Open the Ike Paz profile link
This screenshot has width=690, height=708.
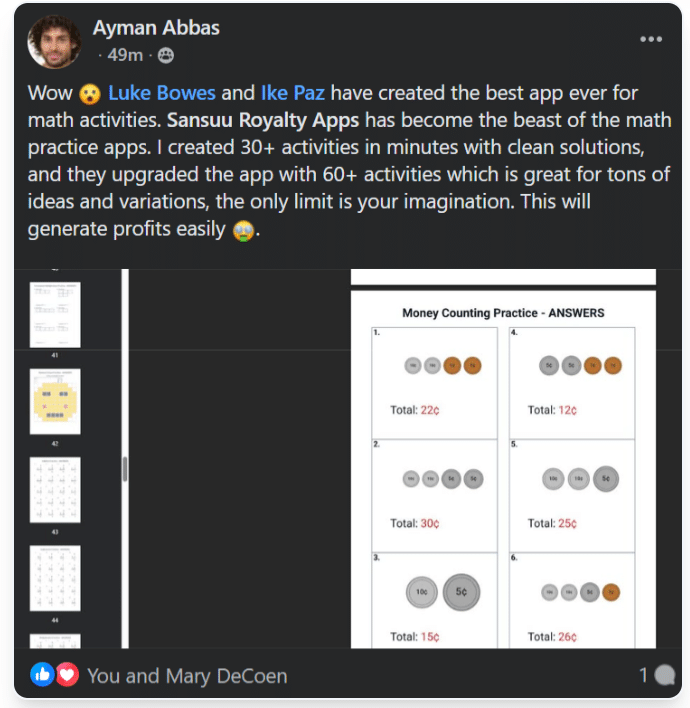pos(293,93)
